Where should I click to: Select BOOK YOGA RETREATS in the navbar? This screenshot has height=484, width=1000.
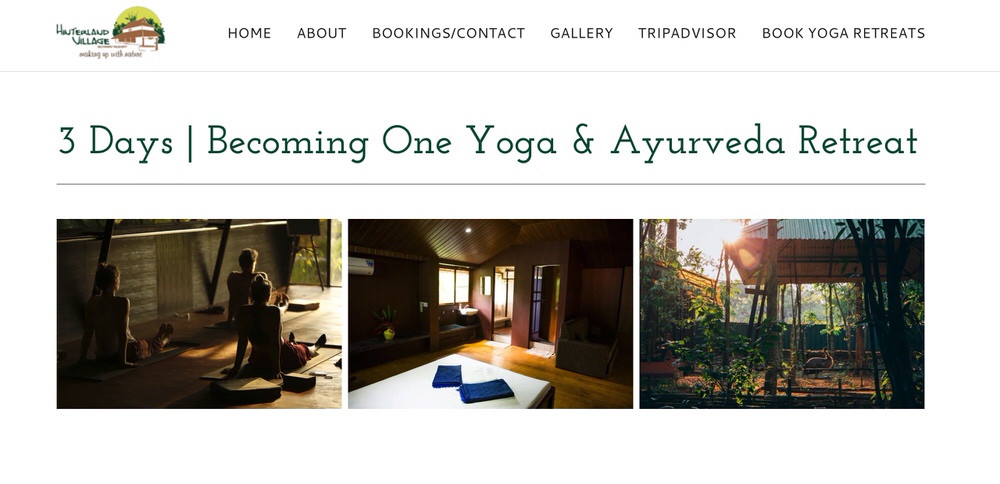[843, 33]
